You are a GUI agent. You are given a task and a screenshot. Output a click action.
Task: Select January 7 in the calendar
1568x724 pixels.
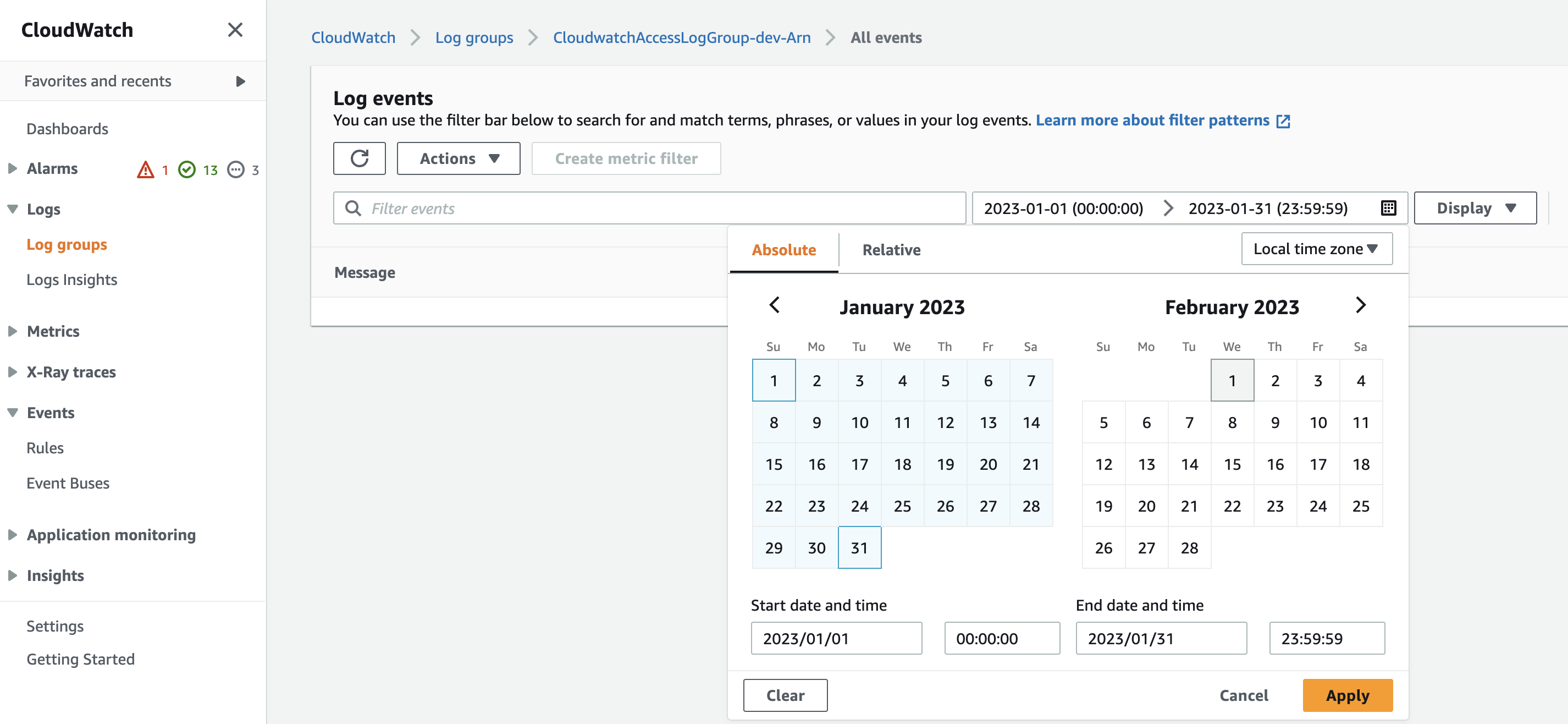pyautogui.click(x=1031, y=381)
